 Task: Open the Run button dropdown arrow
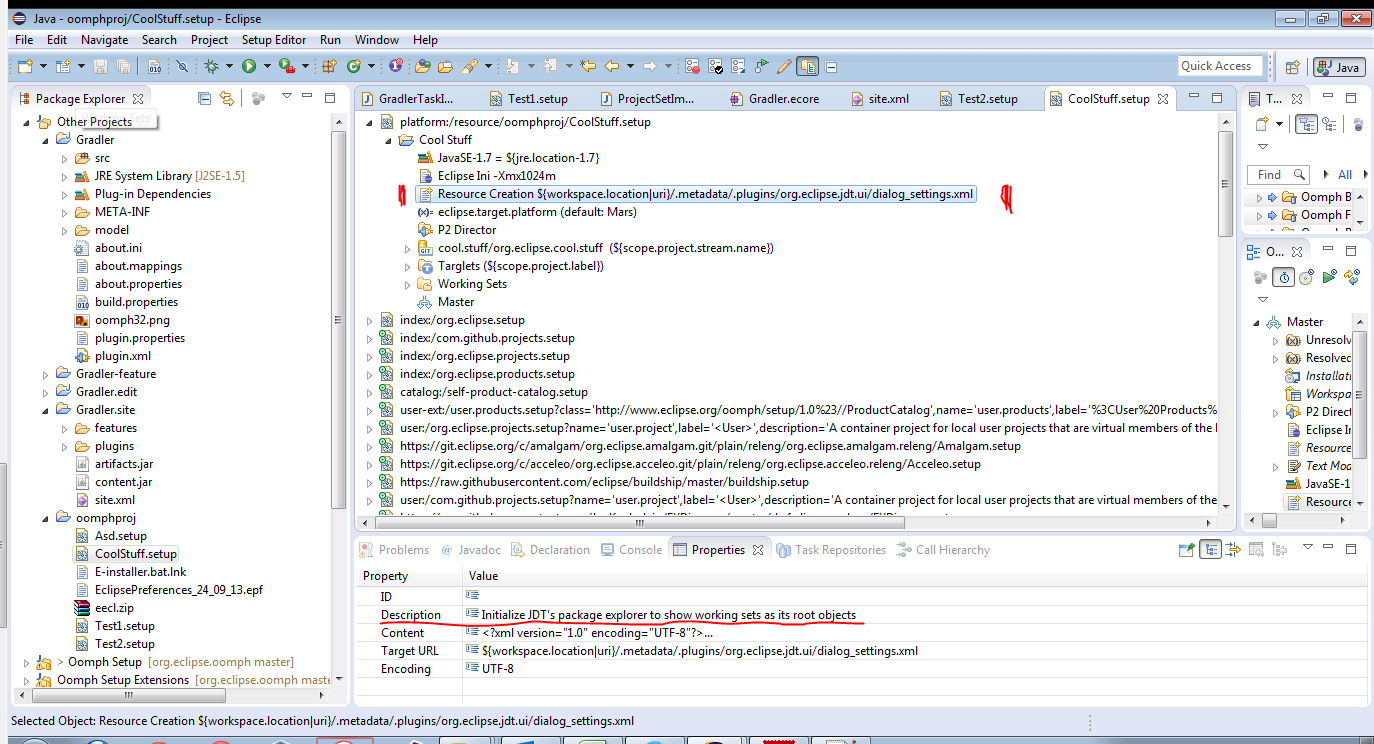267,67
